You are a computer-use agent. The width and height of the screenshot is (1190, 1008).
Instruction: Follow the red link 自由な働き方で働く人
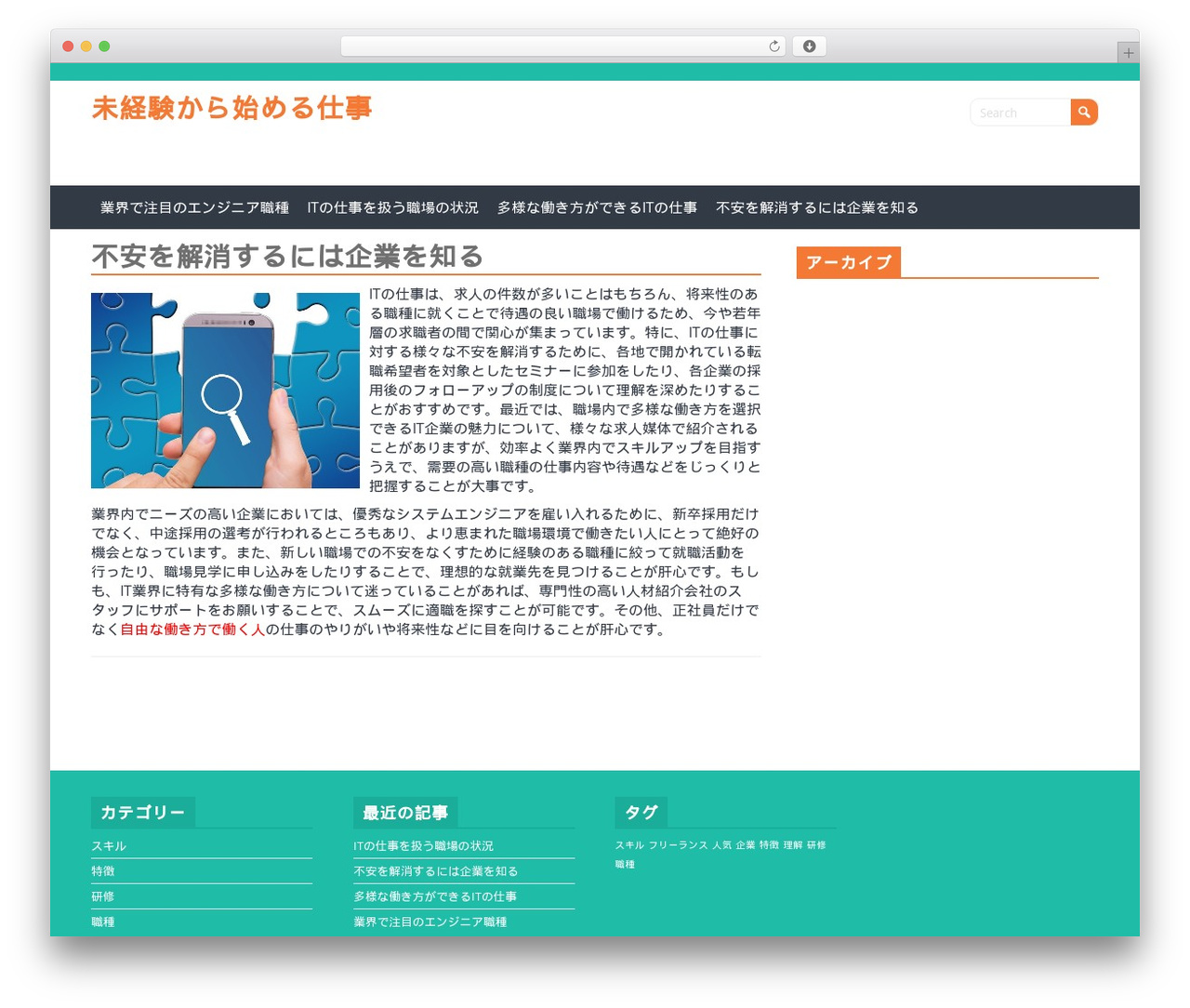[192, 630]
